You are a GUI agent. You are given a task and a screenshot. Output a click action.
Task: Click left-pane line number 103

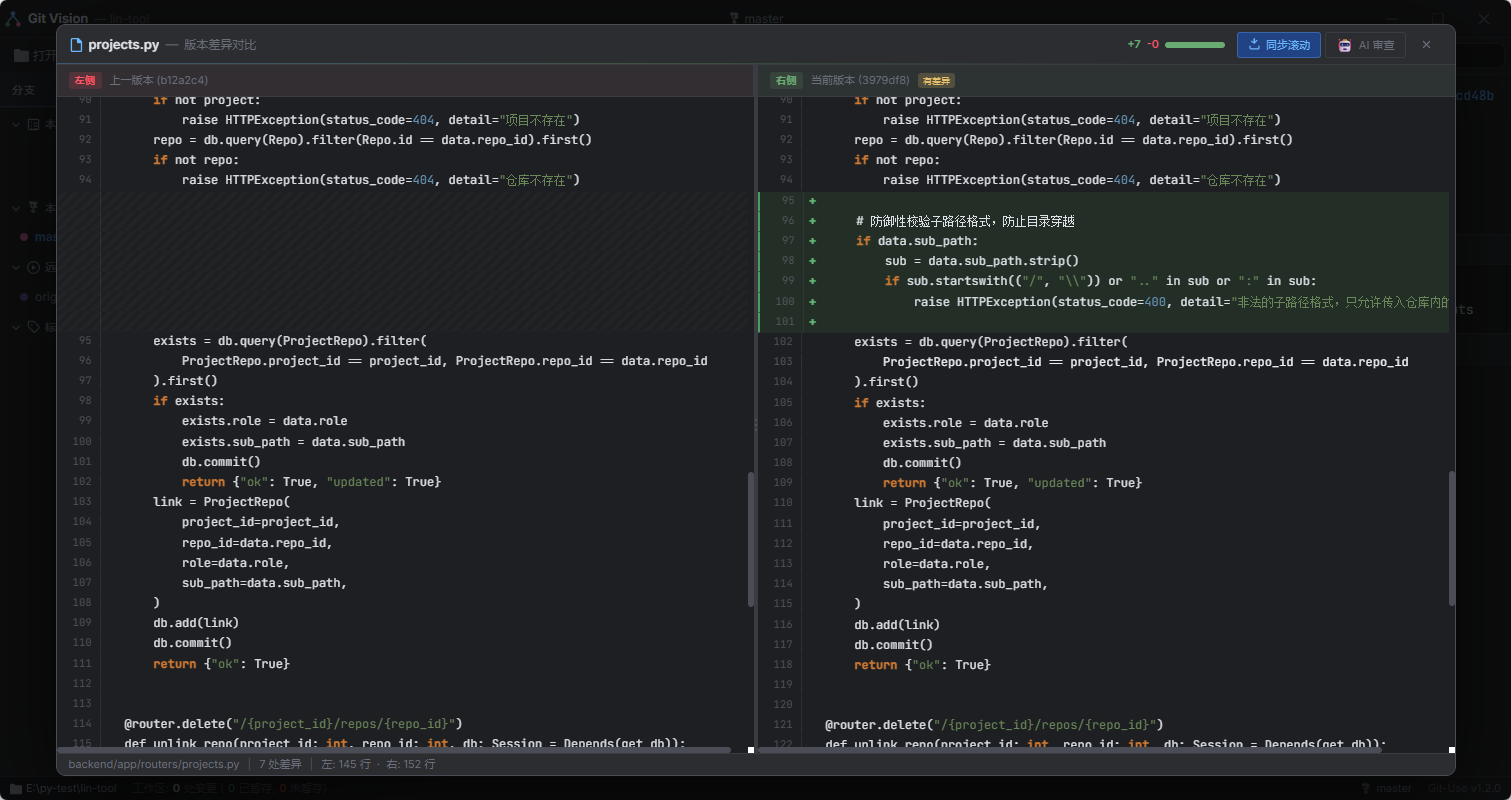83,501
